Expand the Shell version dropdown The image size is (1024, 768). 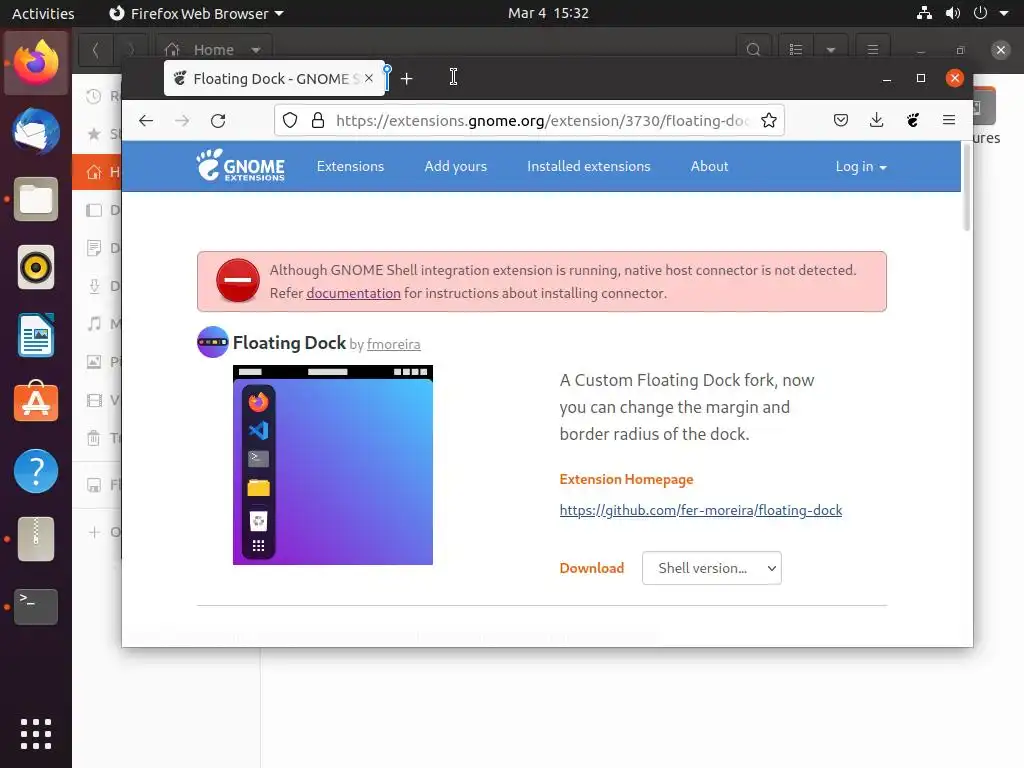tap(712, 568)
